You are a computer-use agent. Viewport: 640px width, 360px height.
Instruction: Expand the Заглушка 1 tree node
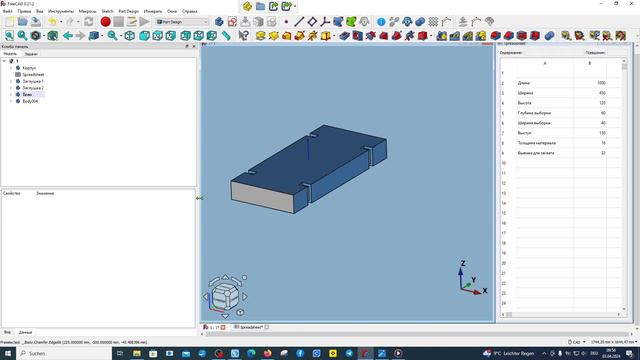click(x=11, y=81)
